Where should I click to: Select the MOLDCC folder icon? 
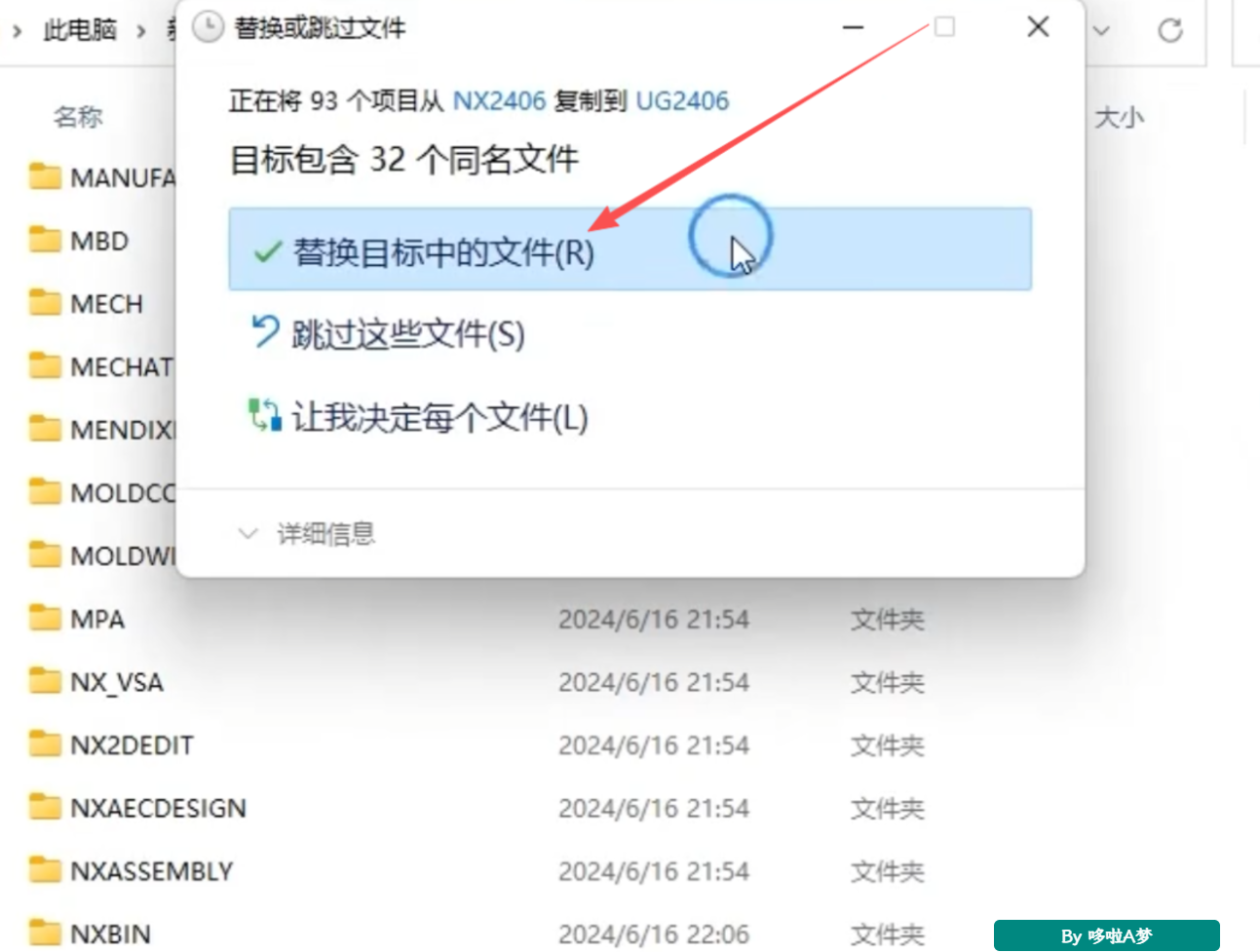(x=45, y=492)
